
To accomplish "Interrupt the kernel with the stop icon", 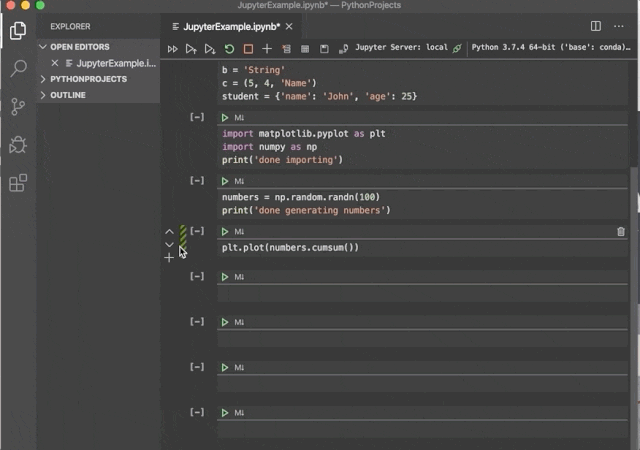I will (x=248, y=48).
